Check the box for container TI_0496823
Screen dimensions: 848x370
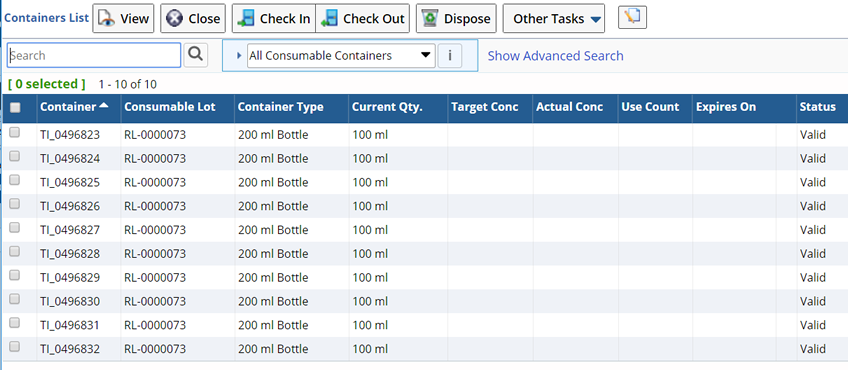(15, 133)
